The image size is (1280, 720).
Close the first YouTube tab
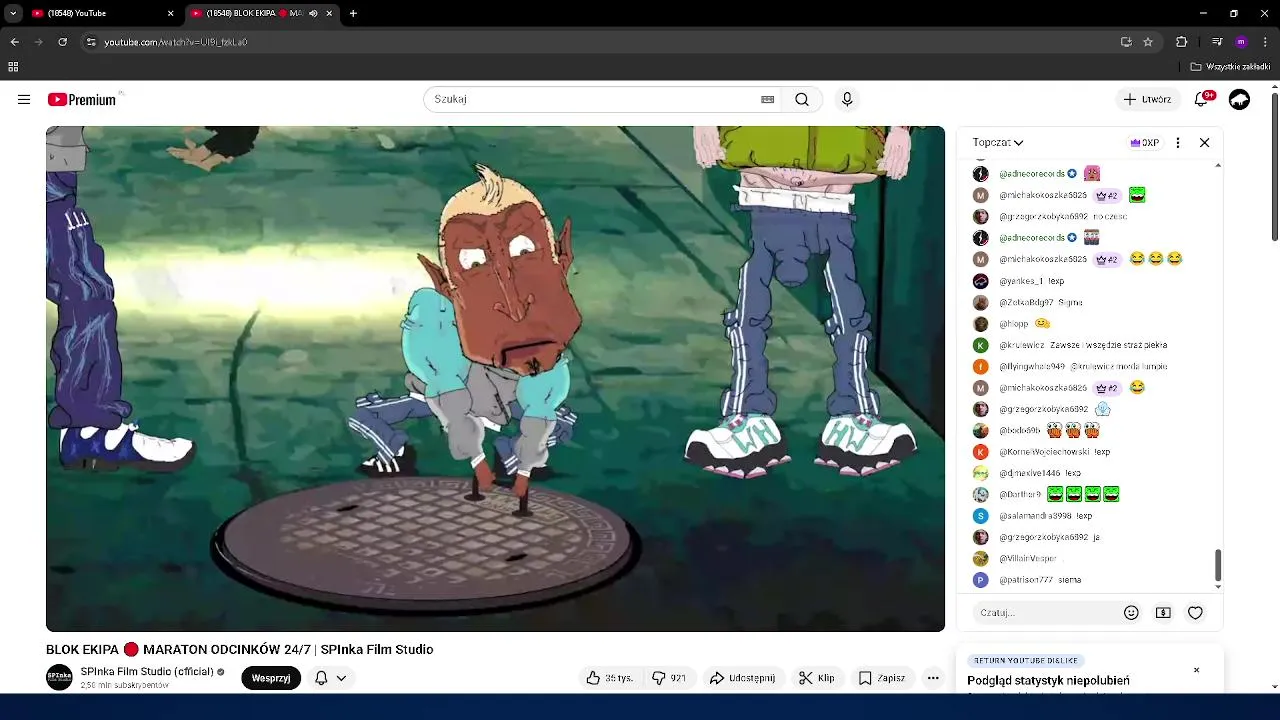click(x=170, y=13)
